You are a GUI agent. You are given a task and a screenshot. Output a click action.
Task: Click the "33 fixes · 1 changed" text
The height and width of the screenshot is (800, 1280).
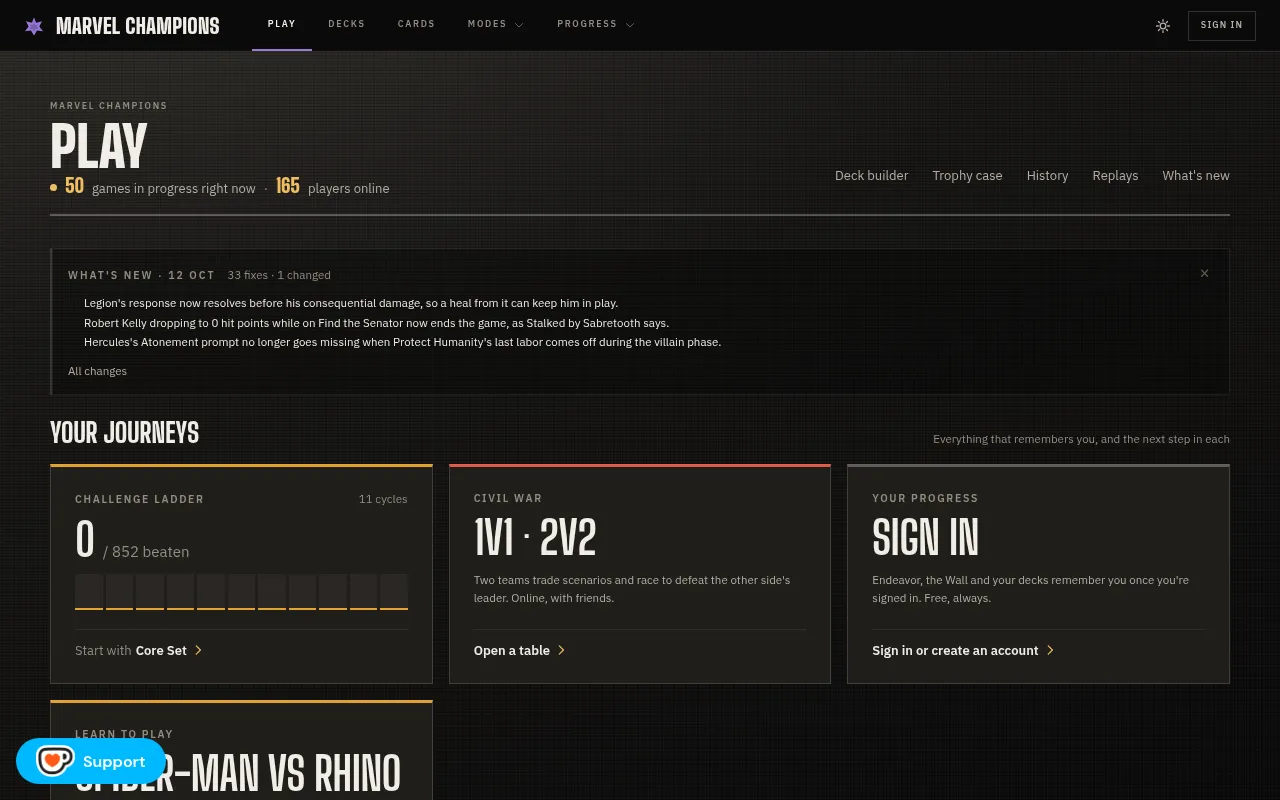click(279, 275)
